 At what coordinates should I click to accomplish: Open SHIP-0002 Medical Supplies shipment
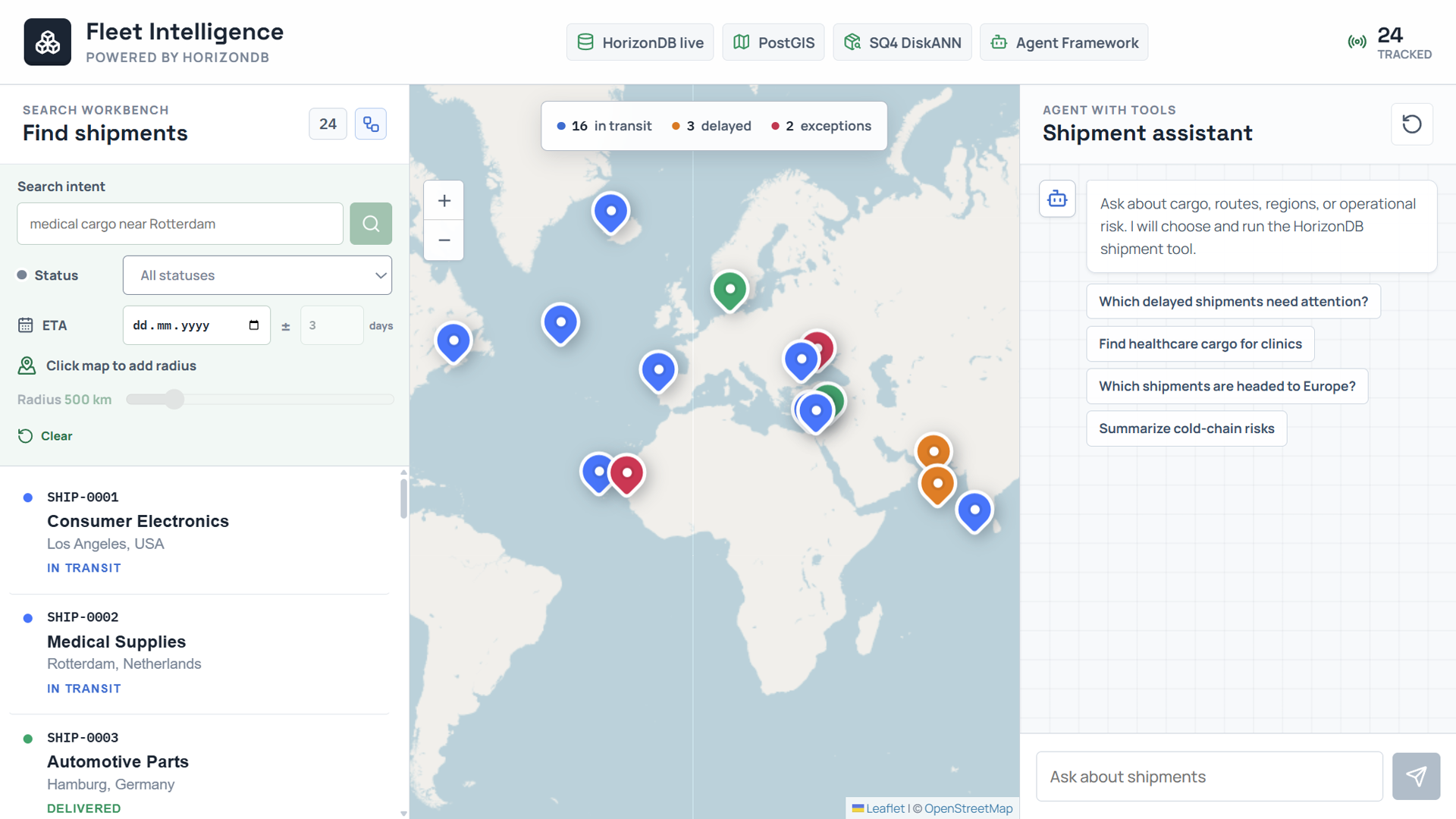(199, 653)
